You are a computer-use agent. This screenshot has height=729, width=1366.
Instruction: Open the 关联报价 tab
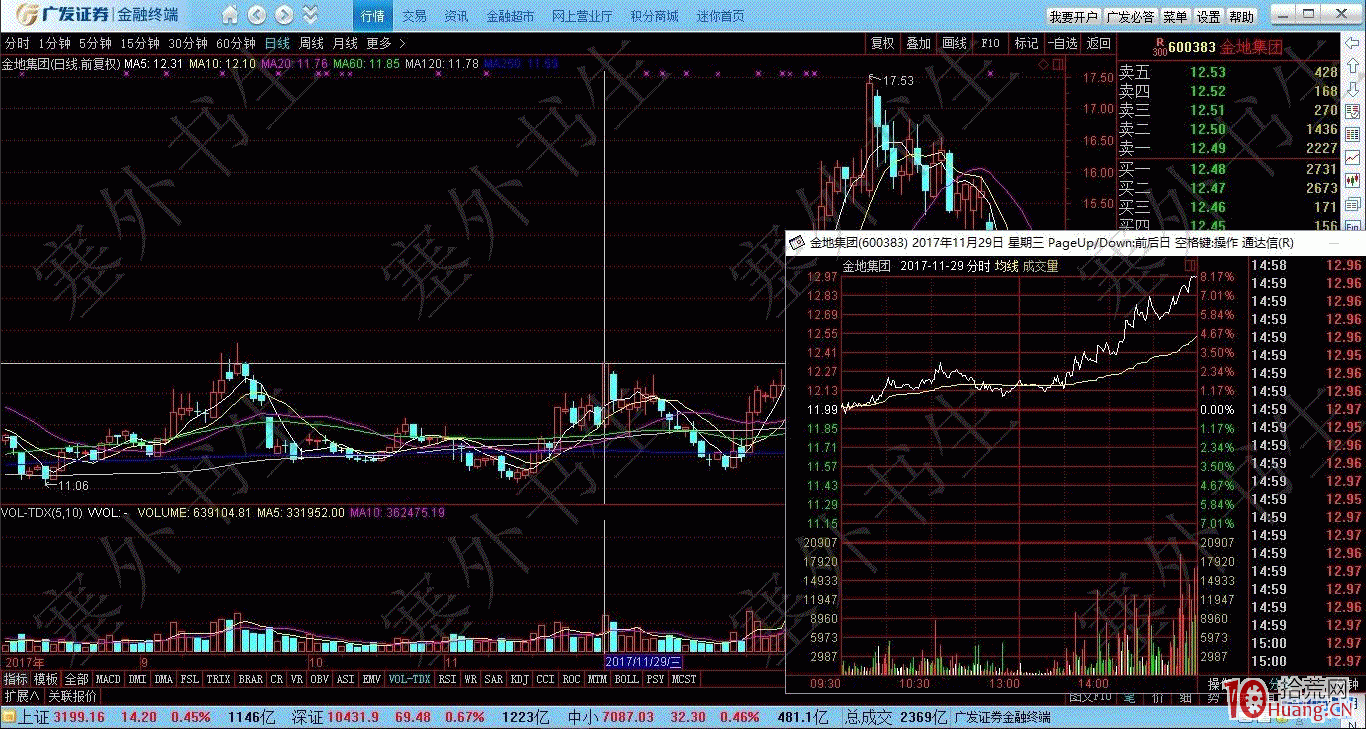[73, 696]
